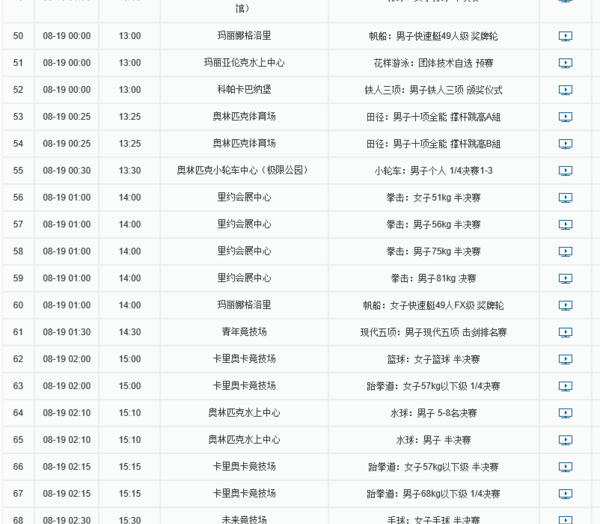The image size is (600, 524).
Task: Click venue 卡里奥卡竞技场 in row 62
Action: (244, 359)
